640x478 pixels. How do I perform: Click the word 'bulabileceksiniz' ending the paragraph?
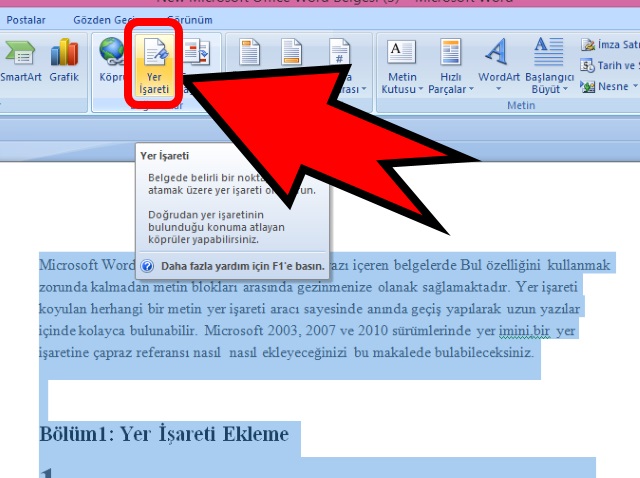tap(484, 352)
